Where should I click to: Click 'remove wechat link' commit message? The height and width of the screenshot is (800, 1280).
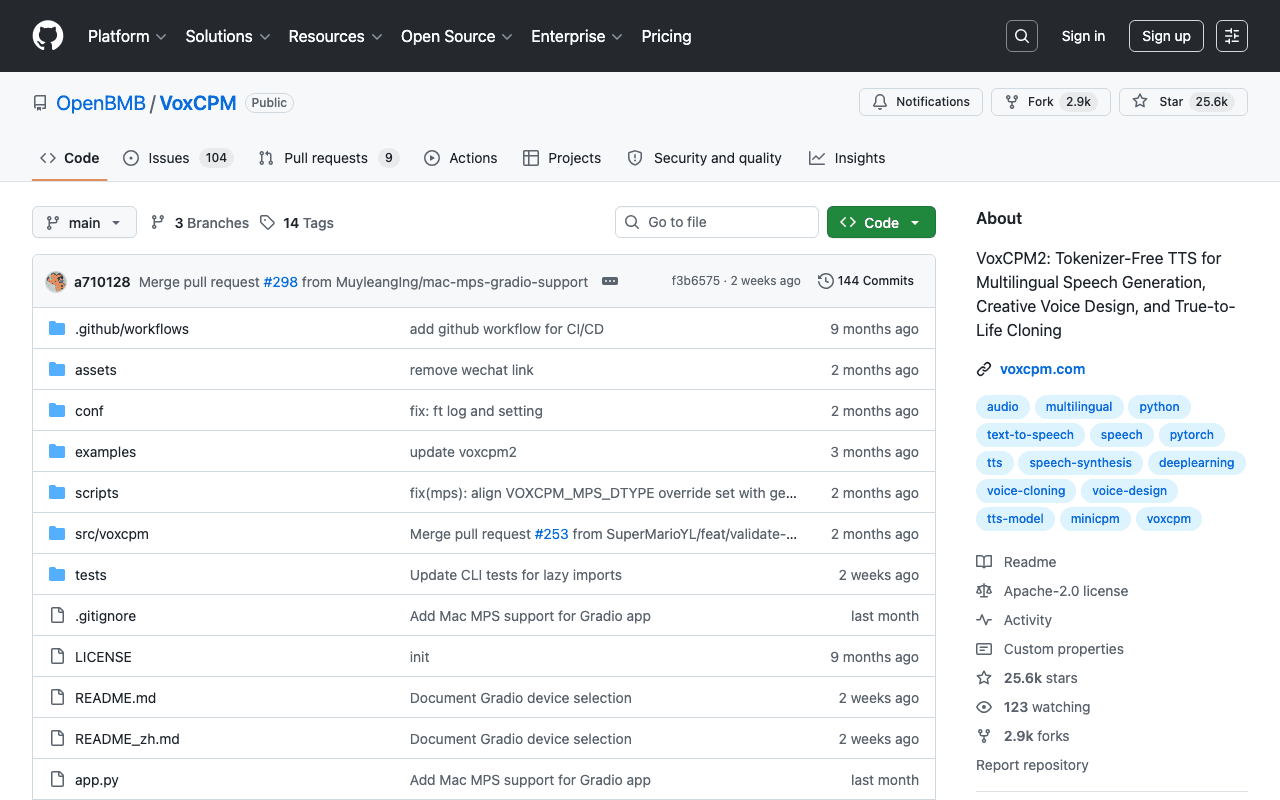[x=472, y=370]
